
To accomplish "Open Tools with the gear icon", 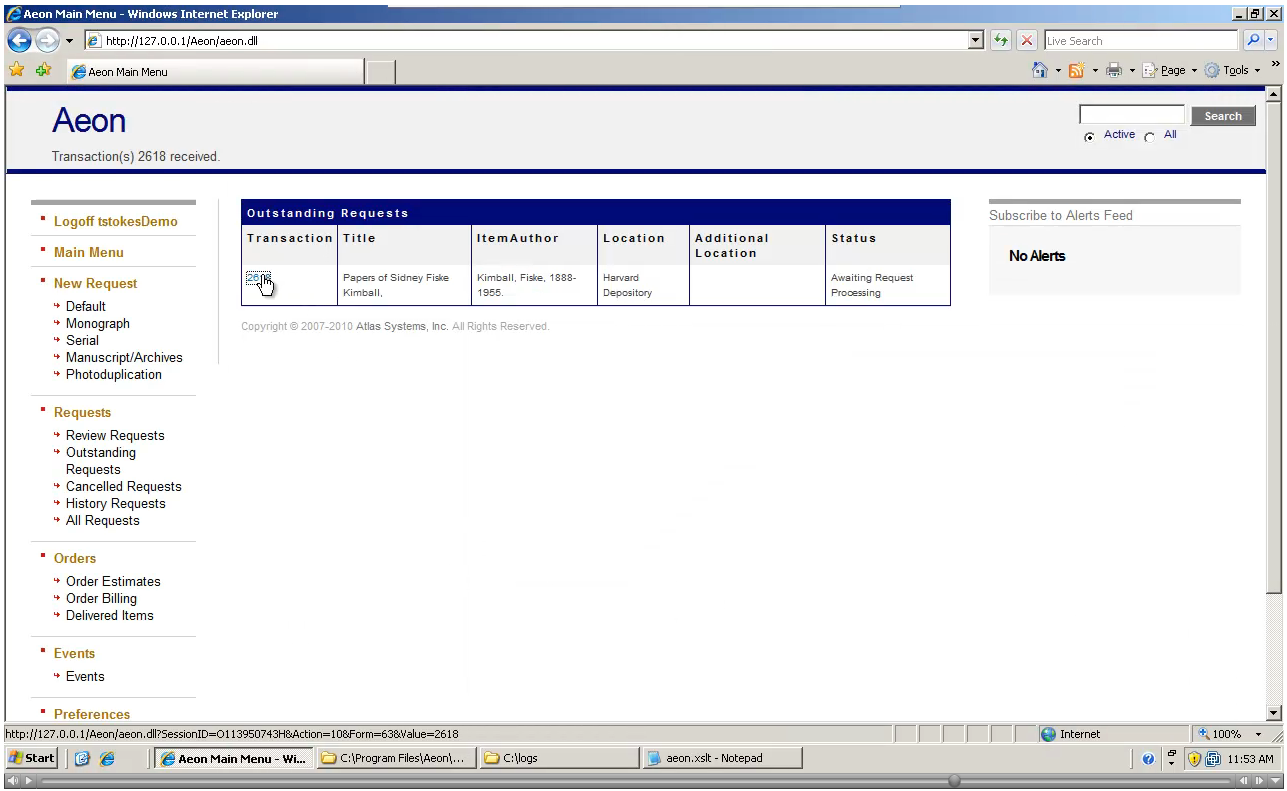I will 1213,70.
